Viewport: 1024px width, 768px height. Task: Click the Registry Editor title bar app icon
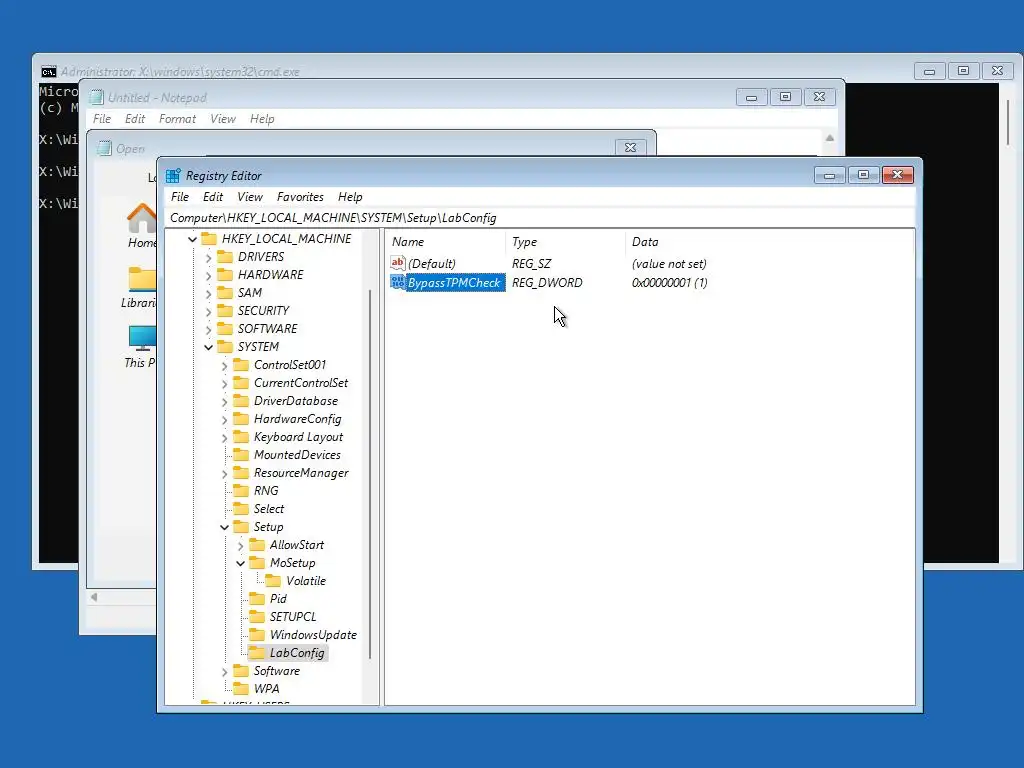(x=173, y=176)
